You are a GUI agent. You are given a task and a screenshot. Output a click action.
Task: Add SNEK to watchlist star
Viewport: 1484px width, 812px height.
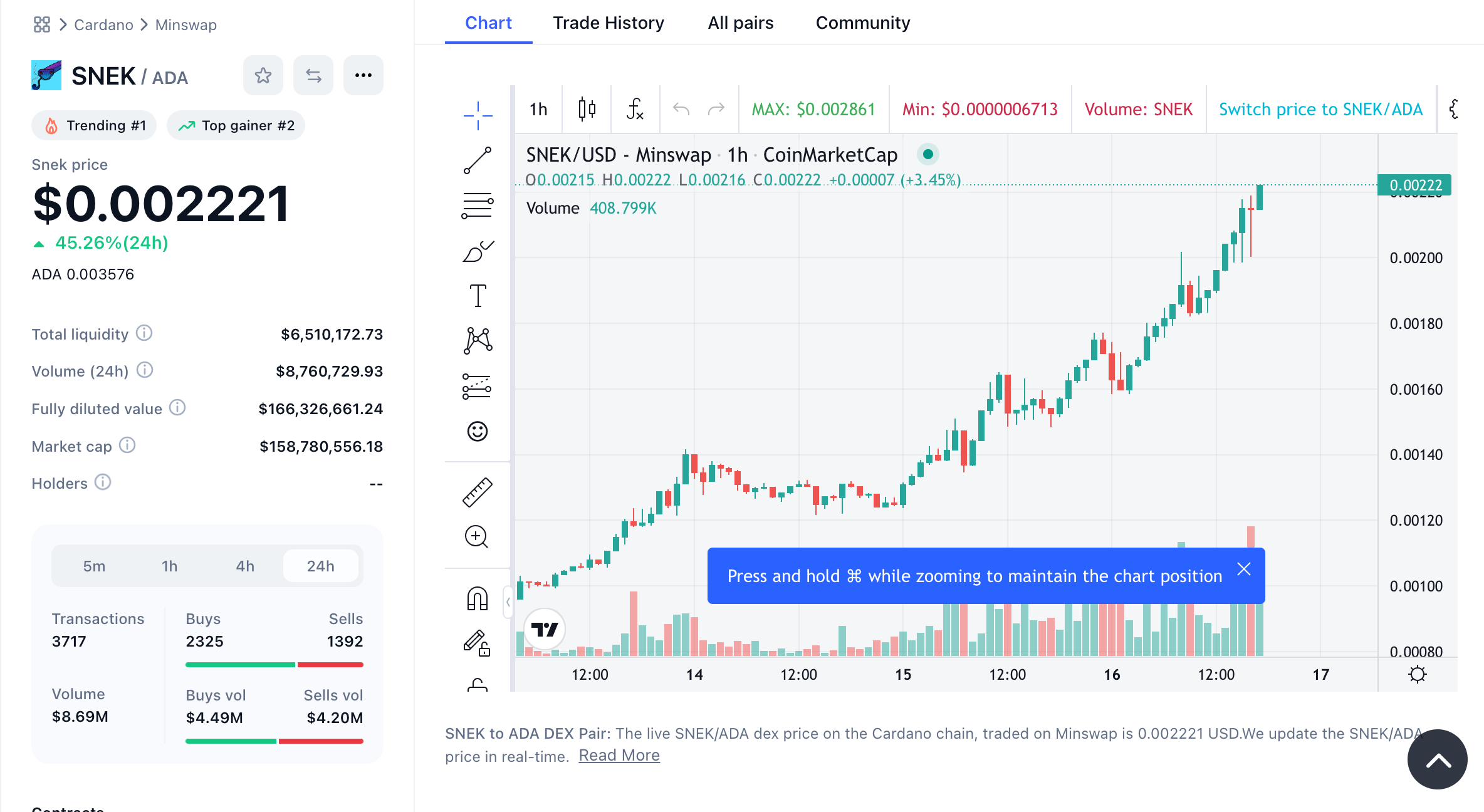click(263, 75)
